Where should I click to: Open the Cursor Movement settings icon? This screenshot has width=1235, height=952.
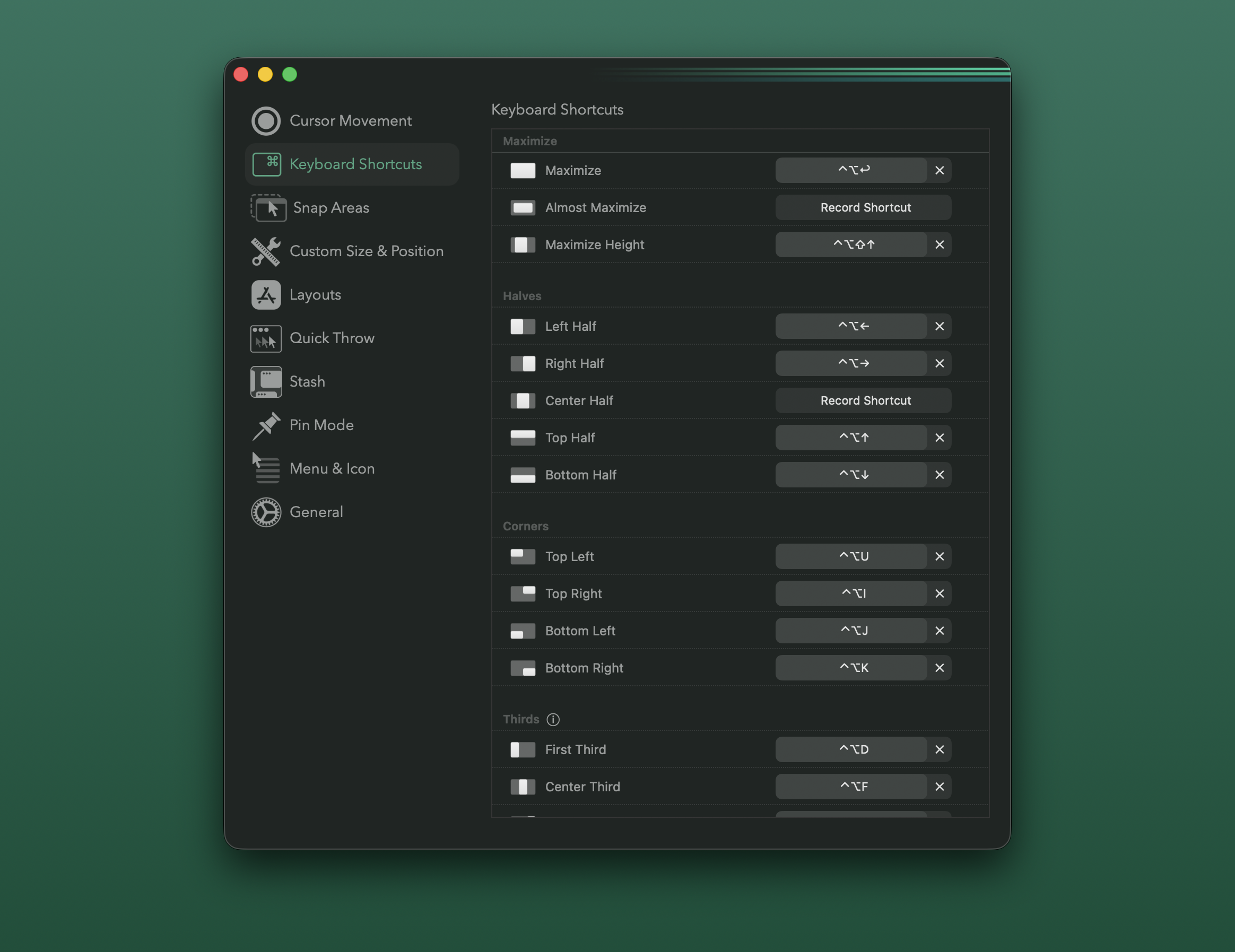tap(266, 121)
